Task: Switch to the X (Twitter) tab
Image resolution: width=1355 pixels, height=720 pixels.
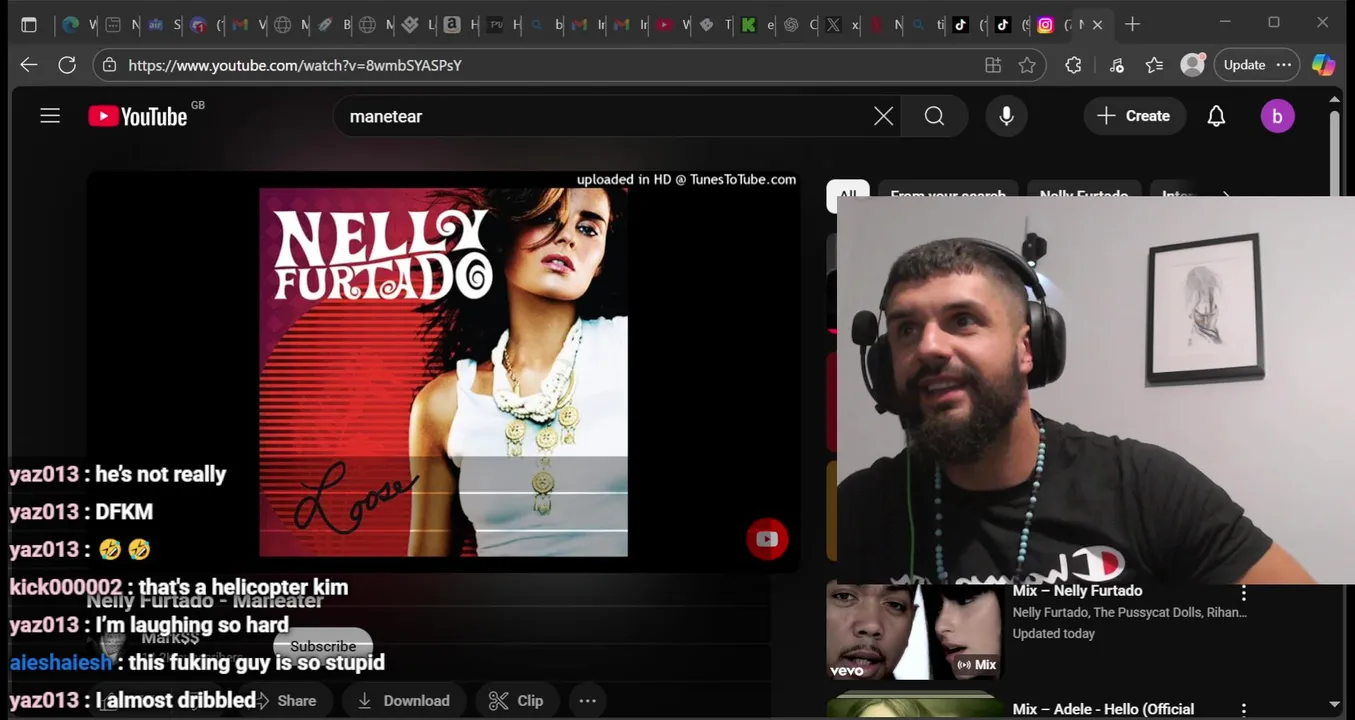Action: (x=833, y=25)
